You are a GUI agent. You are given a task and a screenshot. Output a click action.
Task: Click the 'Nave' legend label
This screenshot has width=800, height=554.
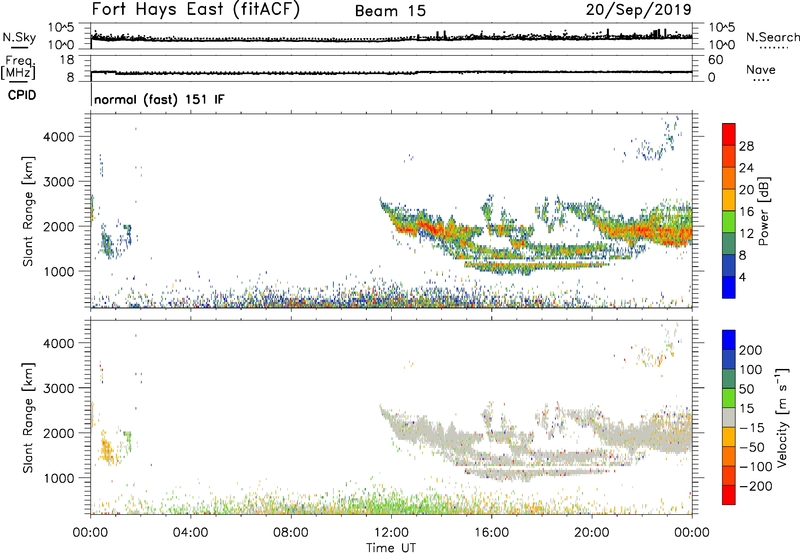(761, 69)
